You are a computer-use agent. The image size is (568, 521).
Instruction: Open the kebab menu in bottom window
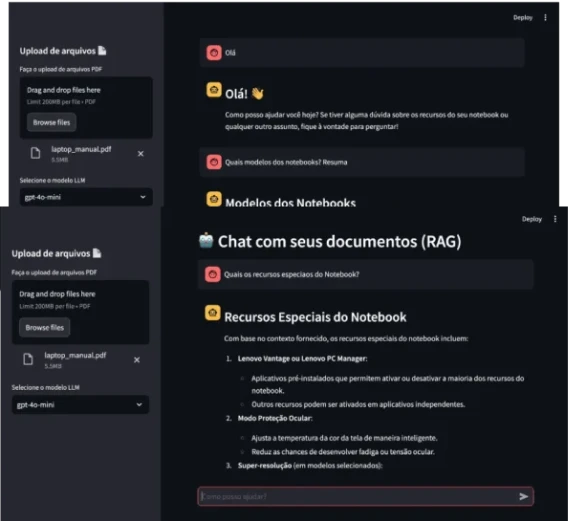coord(555,219)
